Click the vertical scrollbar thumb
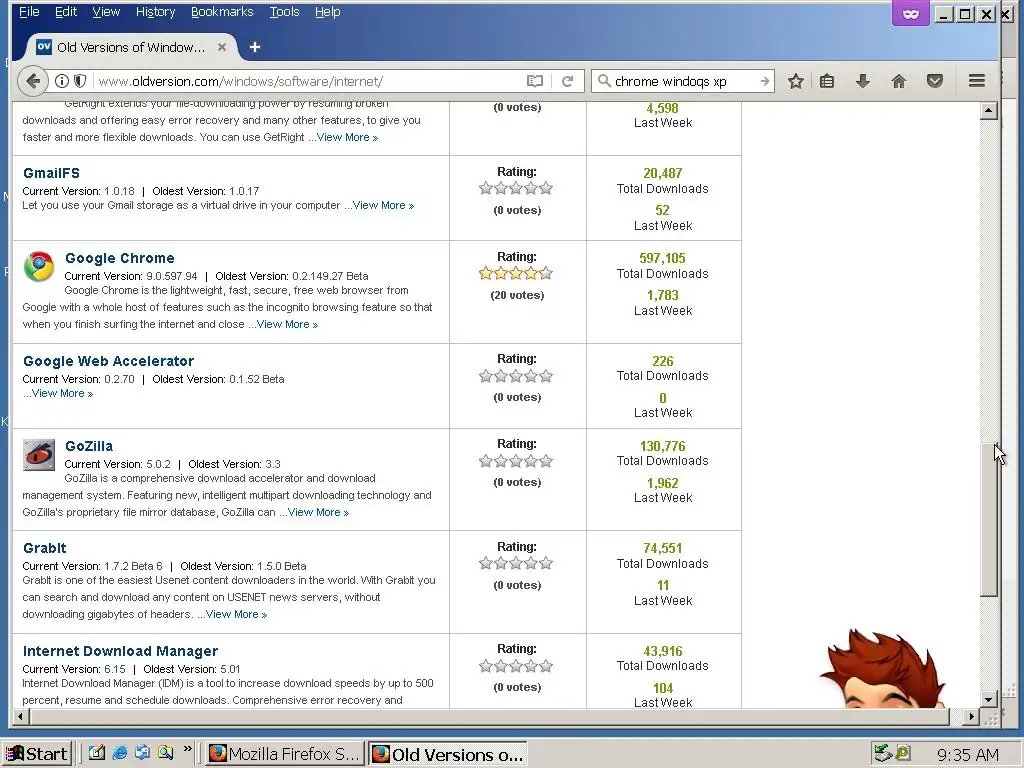Screen dimensions: 1024x768 (988, 519)
